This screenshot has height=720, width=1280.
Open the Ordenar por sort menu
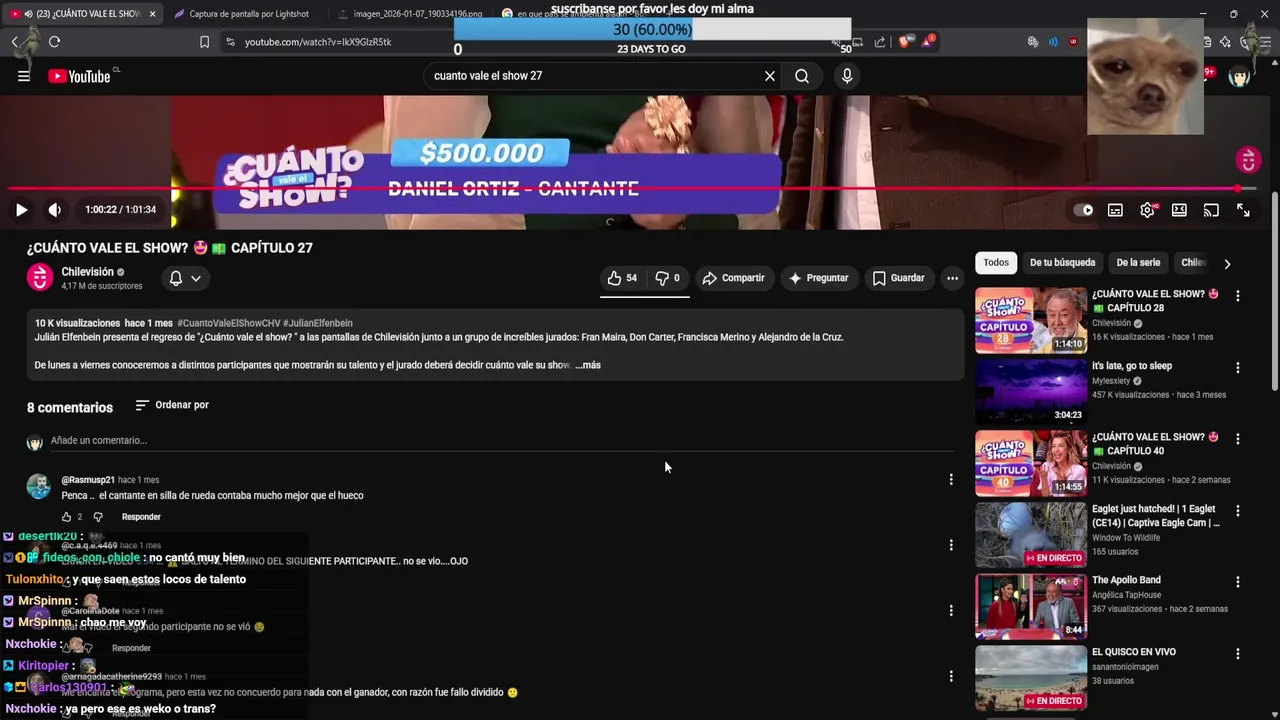pyautogui.click(x=172, y=405)
